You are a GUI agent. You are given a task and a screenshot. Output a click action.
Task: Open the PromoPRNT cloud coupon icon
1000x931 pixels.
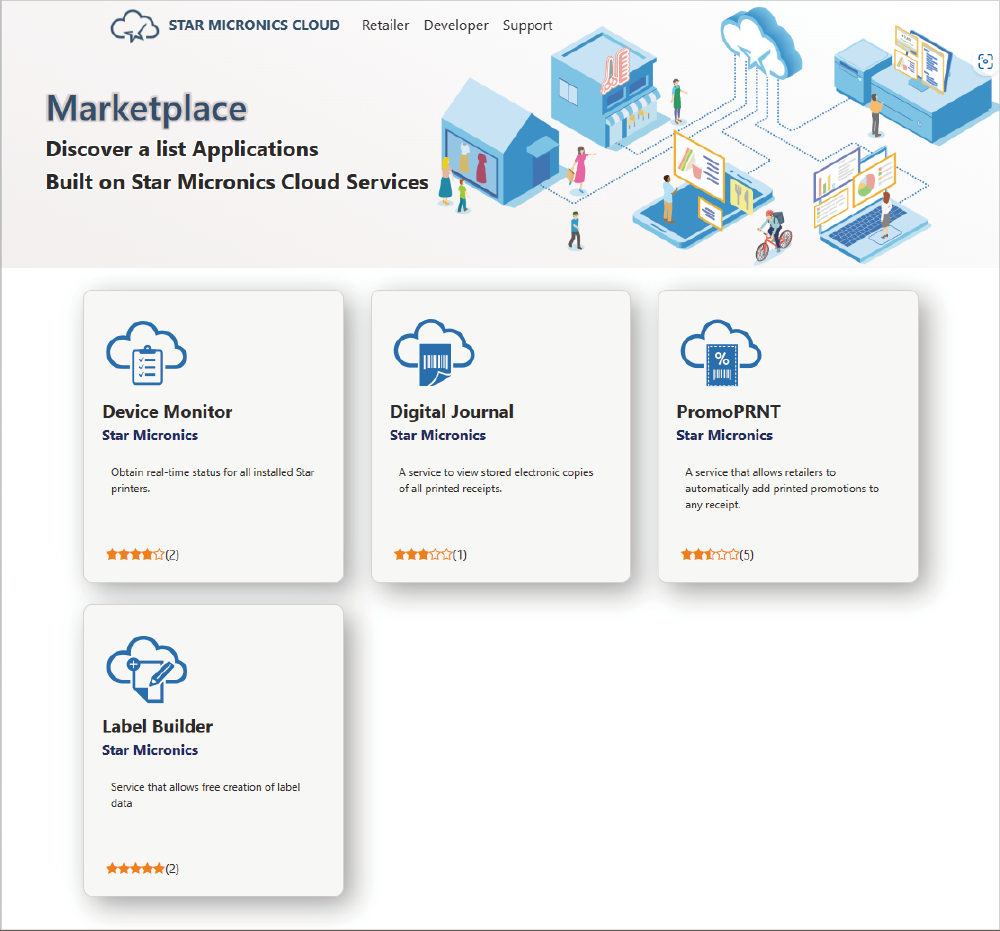(x=721, y=353)
